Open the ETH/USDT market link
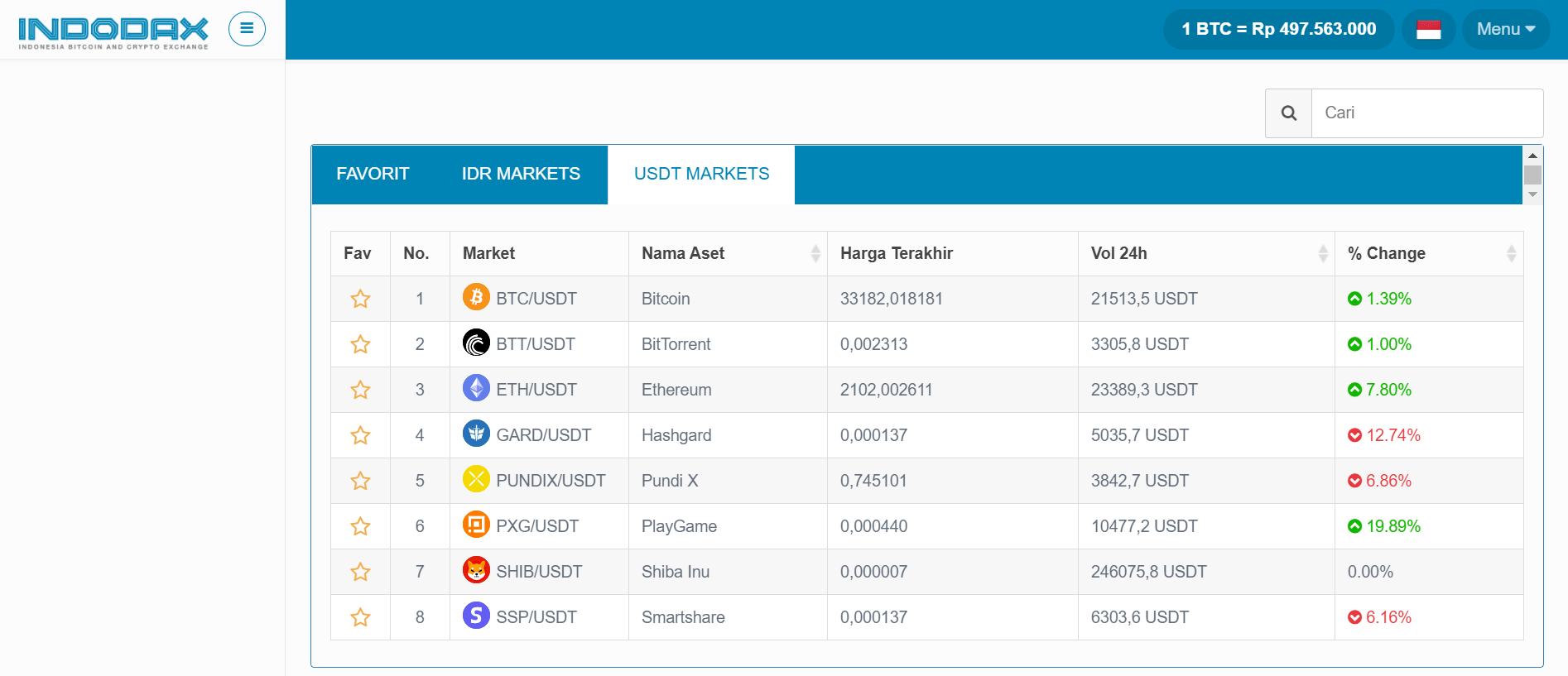 coord(536,390)
